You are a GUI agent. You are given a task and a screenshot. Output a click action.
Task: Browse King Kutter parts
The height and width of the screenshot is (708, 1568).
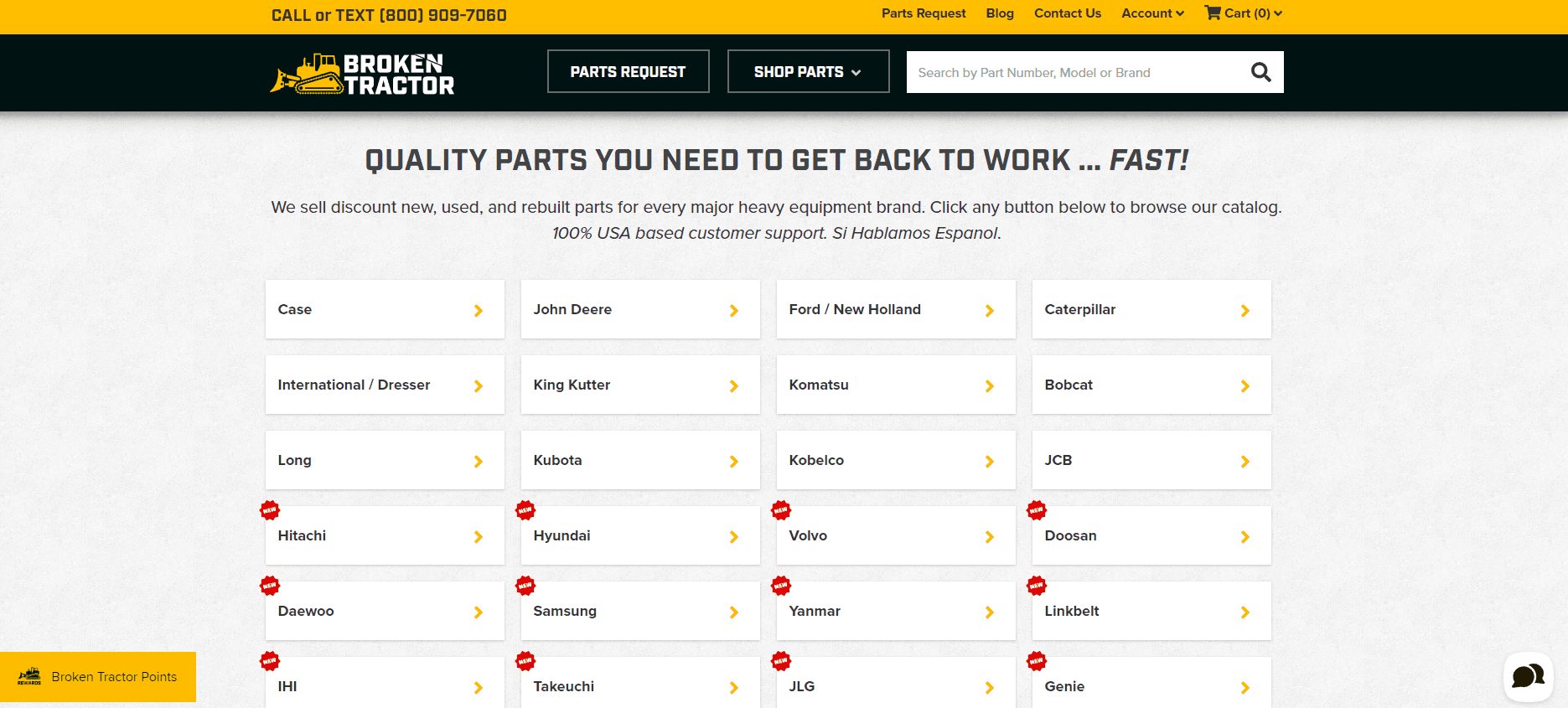click(640, 385)
